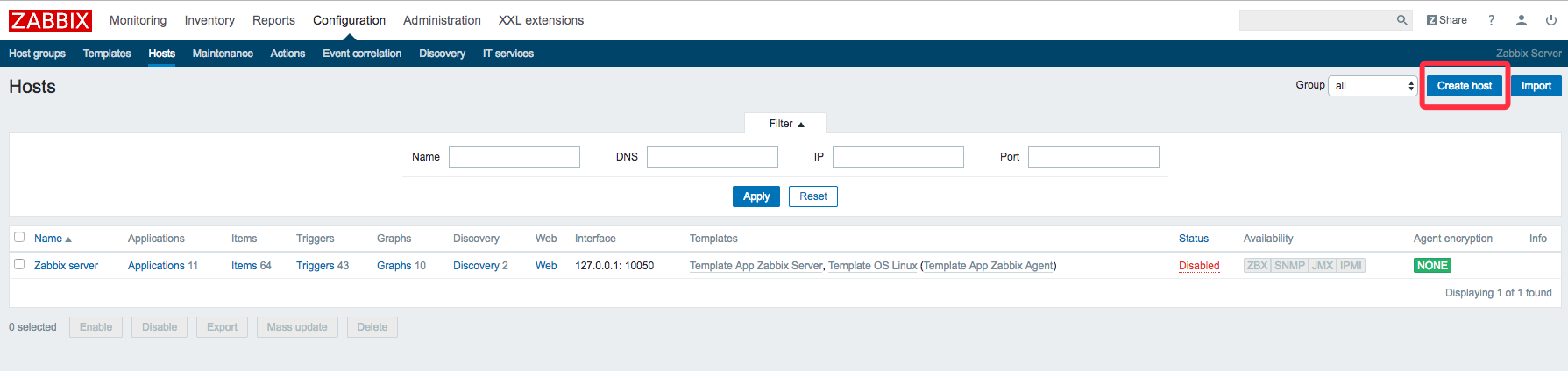Image resolution: width=1568 pixels, height=371 pixels.
Task: Click the SNMP availability badge
Action: click(1289, 266)
